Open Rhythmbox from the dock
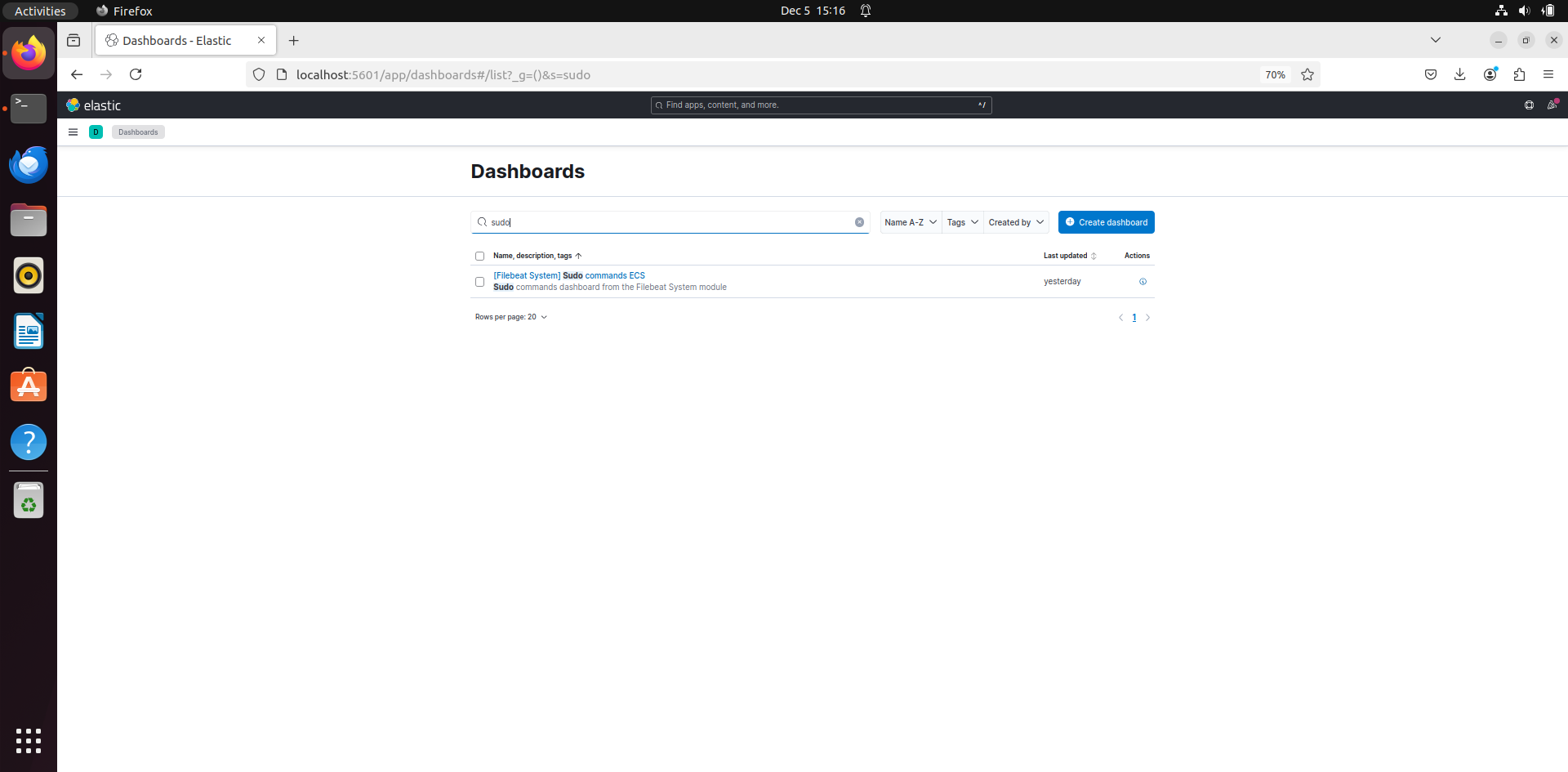1568x772 pixels. (29, 275)
